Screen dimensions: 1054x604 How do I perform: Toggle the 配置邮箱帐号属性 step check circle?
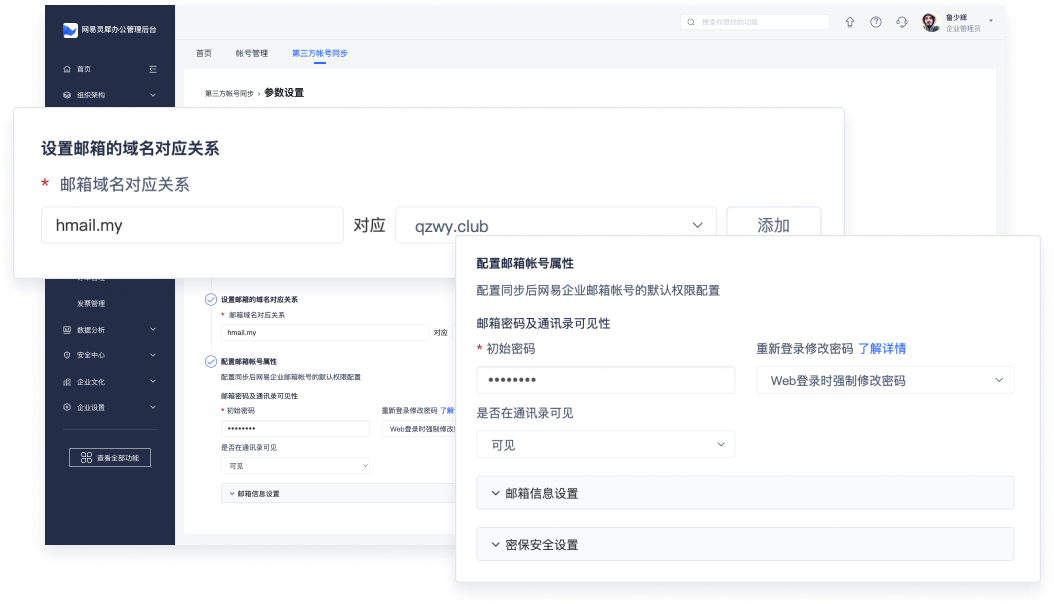pos(210,361)
